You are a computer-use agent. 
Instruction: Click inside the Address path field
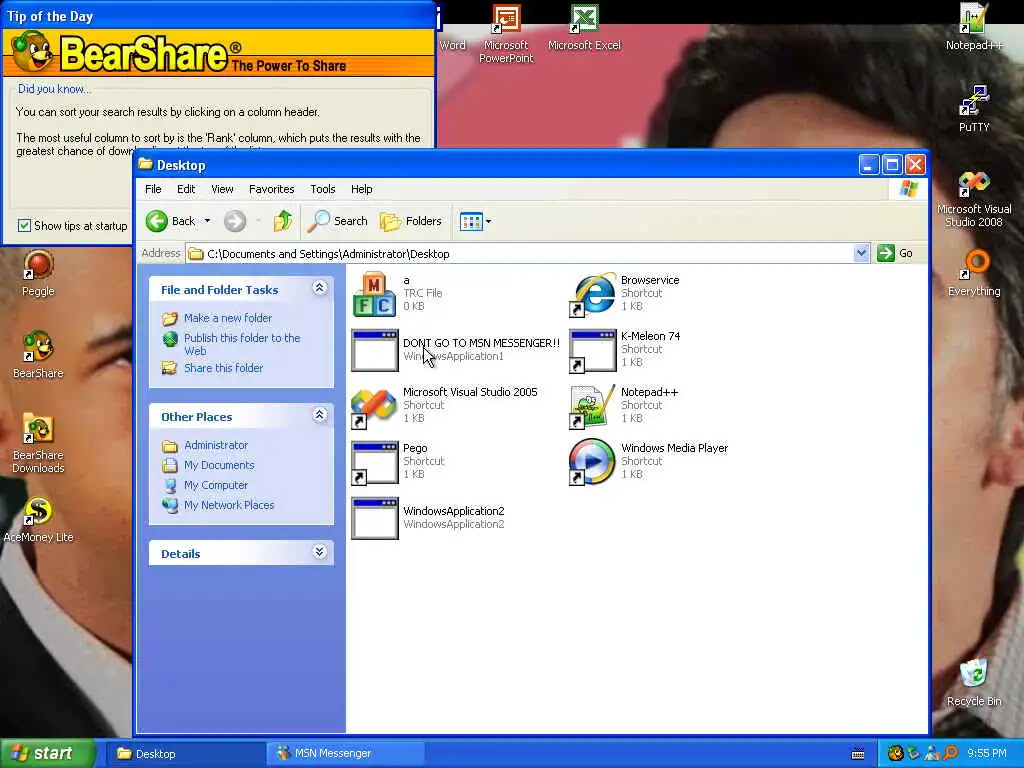coord(519,253)
